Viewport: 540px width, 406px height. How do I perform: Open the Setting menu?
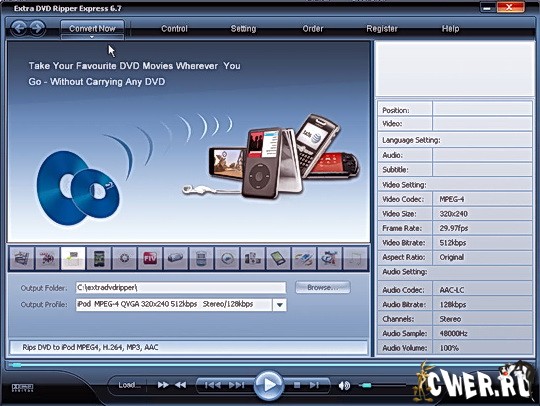(243, 29)
